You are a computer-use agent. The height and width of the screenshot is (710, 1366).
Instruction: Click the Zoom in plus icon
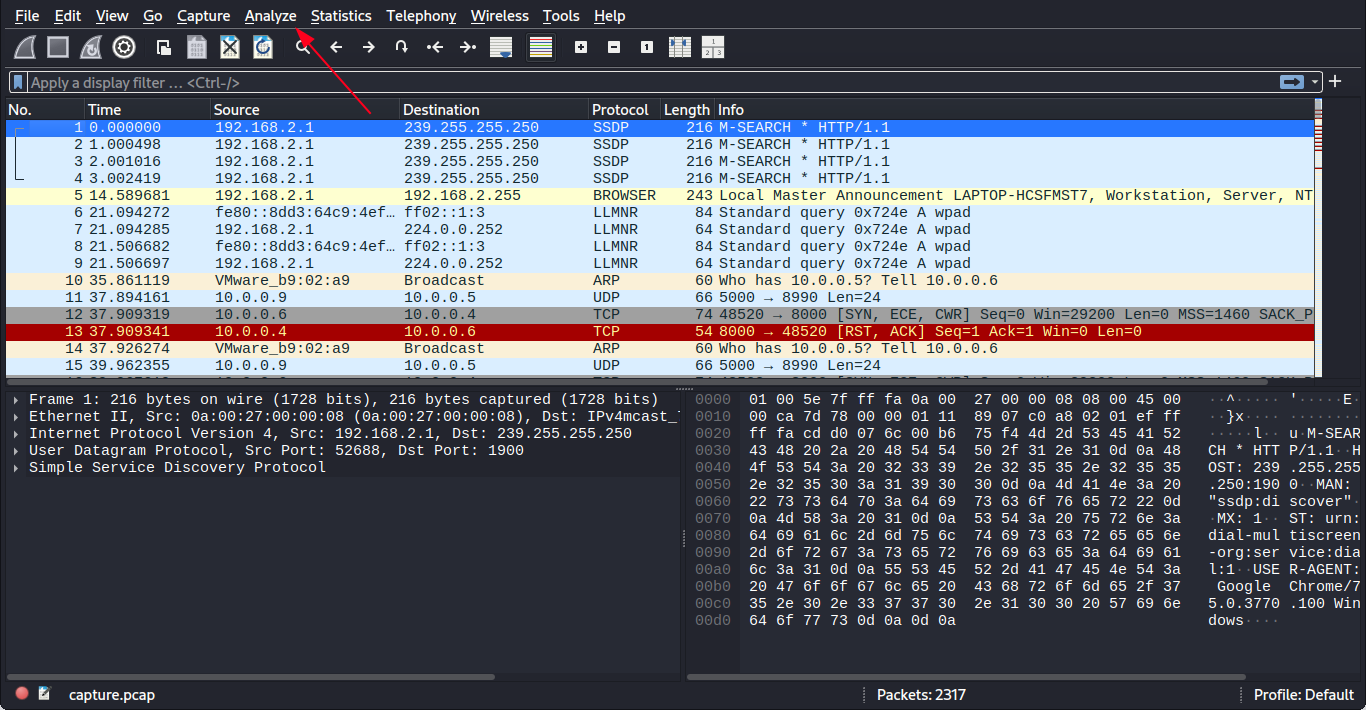[581, 47]
